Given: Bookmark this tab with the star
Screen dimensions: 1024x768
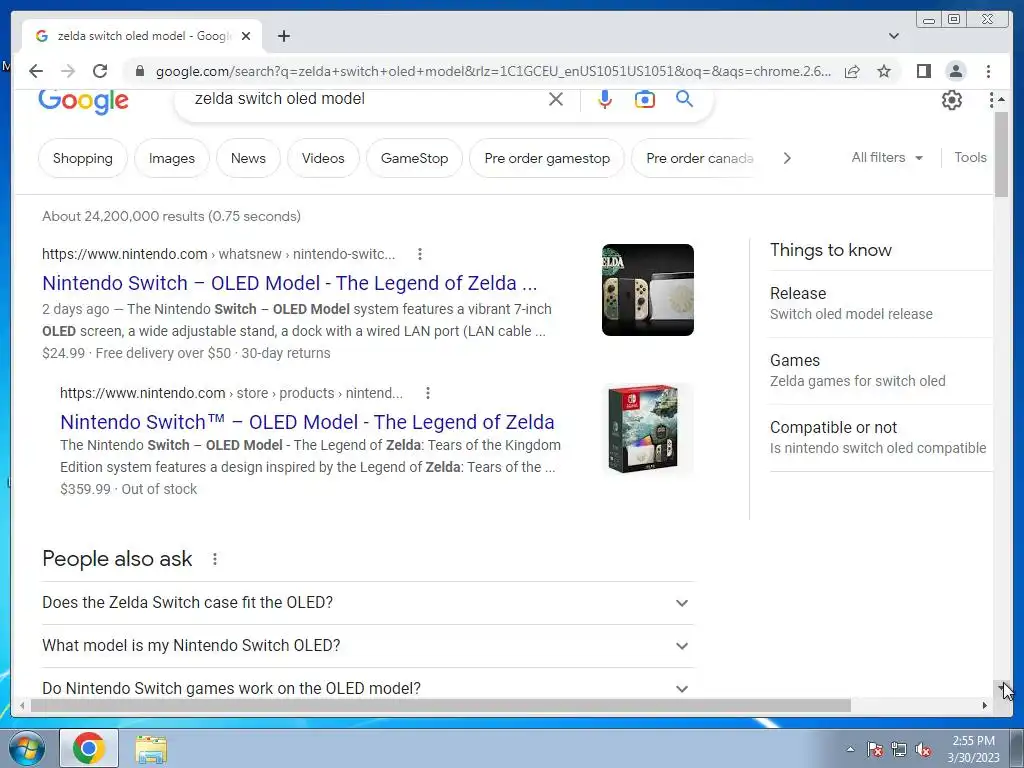Looking at the screenshot, I should pyautogui.click(x=884, y=71).
